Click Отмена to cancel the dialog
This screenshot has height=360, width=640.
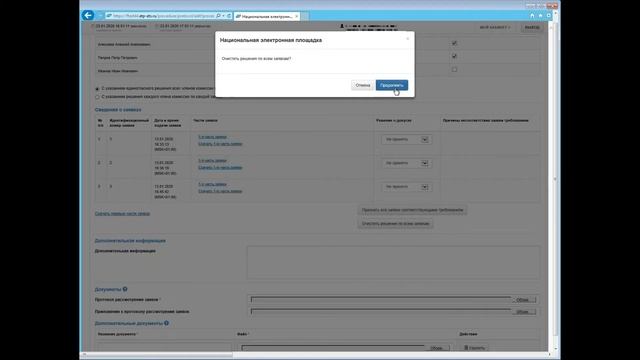(362, 85)
